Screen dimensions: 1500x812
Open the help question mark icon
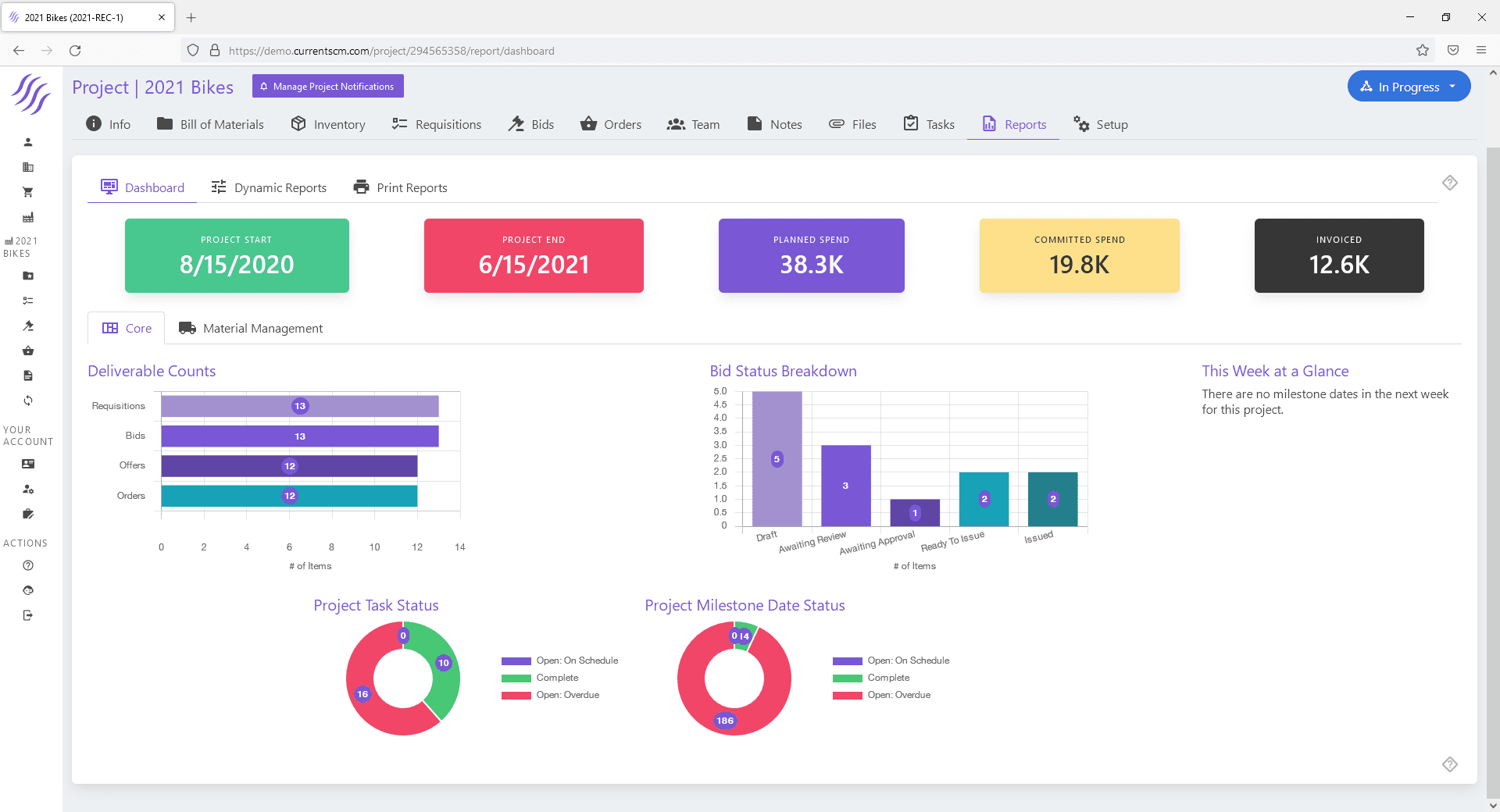28,565
